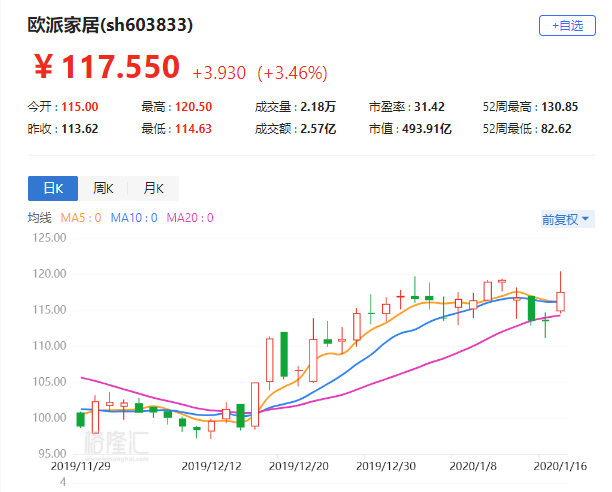Image resolution: width=612 pixels, height=492 pixels.
Task: Switch to the 月K monthly chart tab
Action: tap(153, 188)
